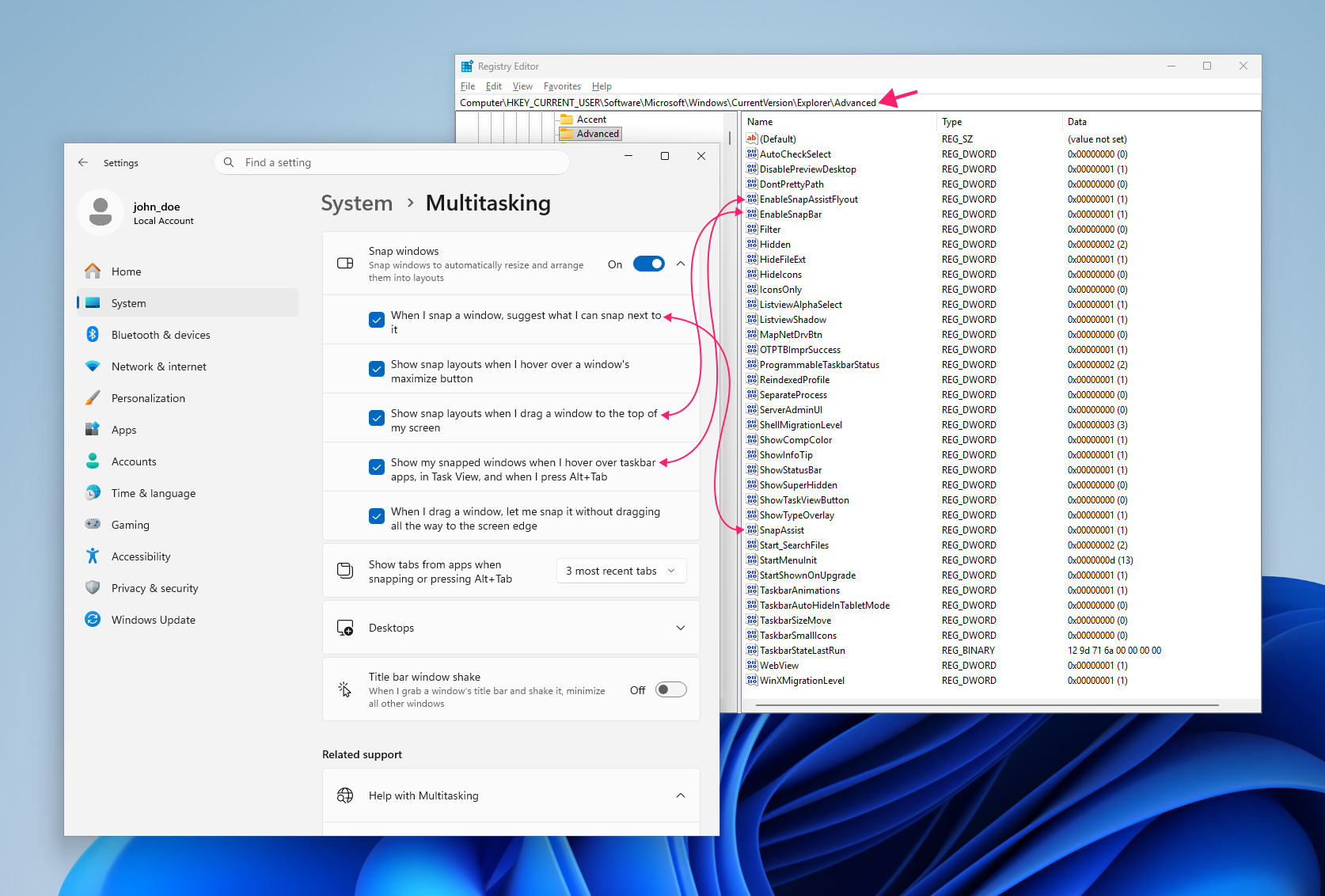Click the Network & internet wifi icon
Image resolution: width=1325 pixels, height=896 pixels.
[93, 366]
